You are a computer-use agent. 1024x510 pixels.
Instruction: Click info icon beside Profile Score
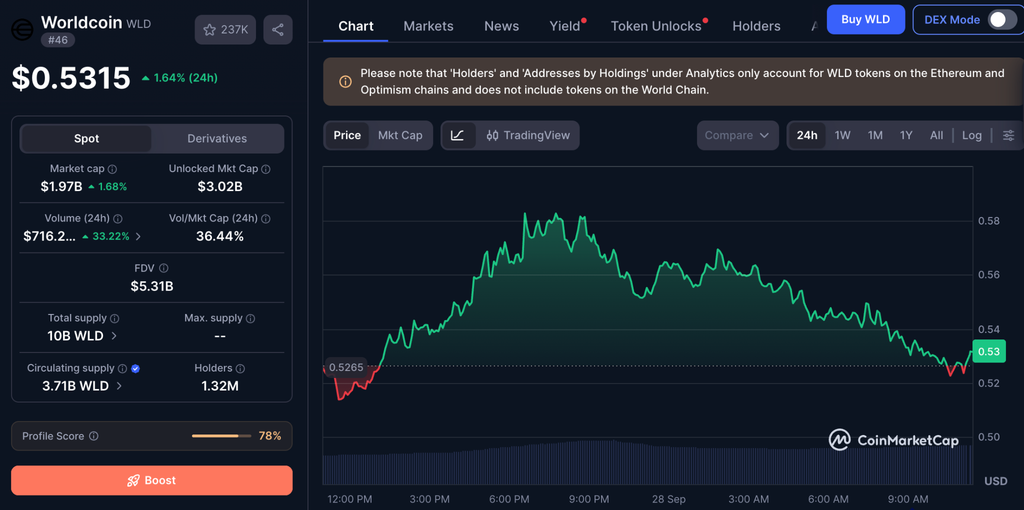coord(93,436)
